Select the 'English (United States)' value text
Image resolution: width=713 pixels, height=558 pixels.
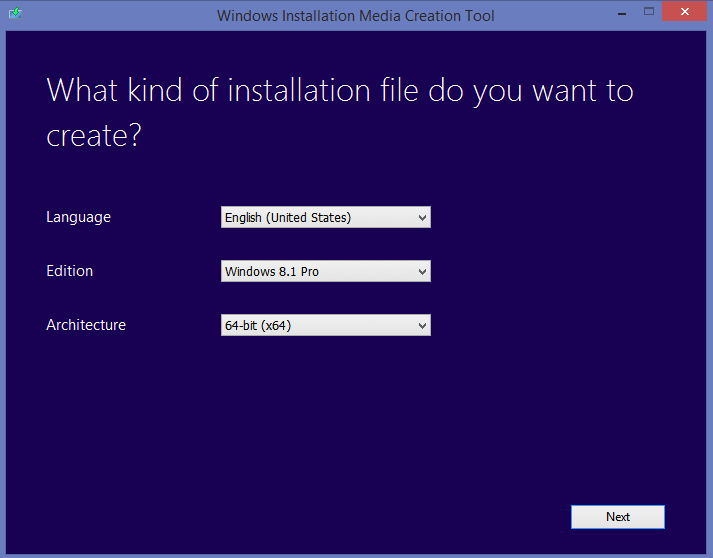pos(288,217)
